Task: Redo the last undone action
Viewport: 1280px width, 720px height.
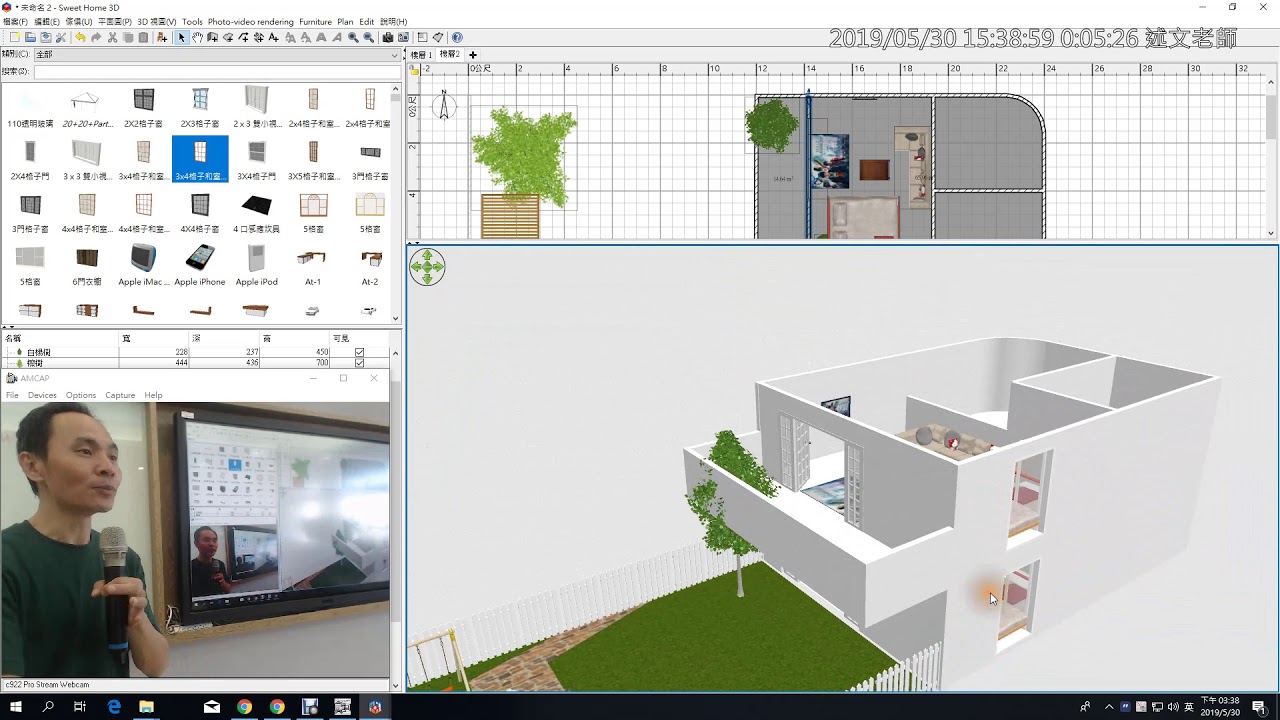Action: 96,37
